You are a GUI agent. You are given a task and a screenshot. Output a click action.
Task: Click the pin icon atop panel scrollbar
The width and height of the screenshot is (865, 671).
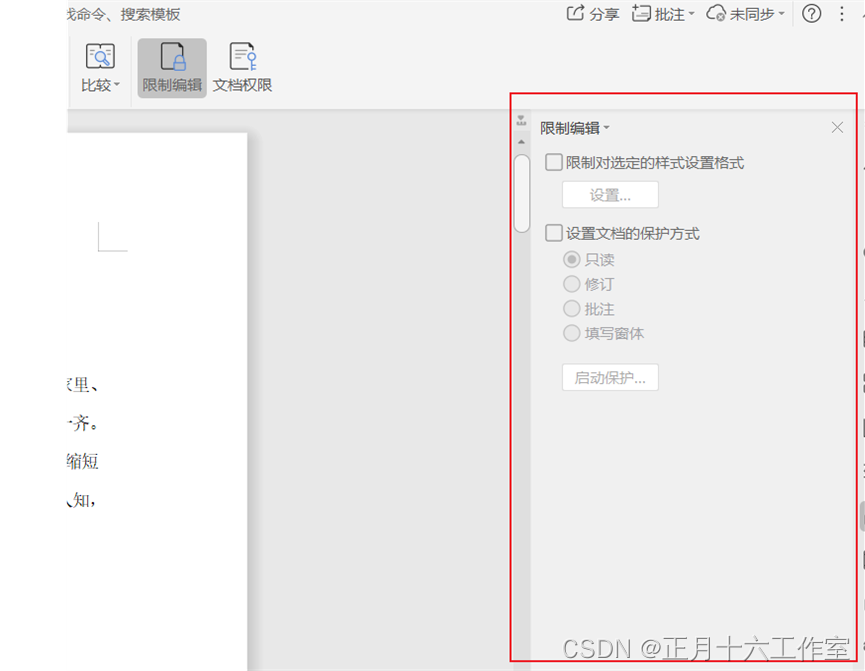point(521,120)
